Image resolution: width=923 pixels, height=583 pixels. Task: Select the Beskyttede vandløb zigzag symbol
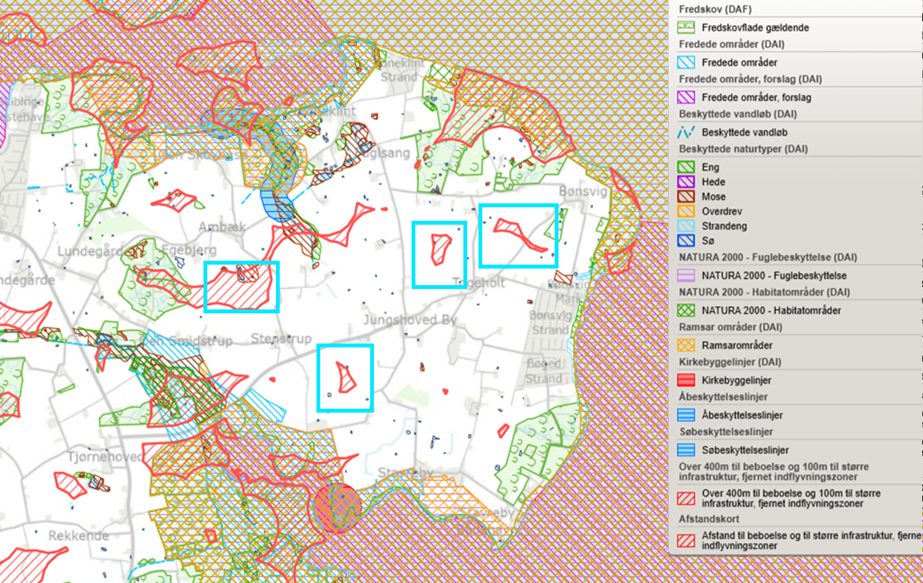pos(686,132)
